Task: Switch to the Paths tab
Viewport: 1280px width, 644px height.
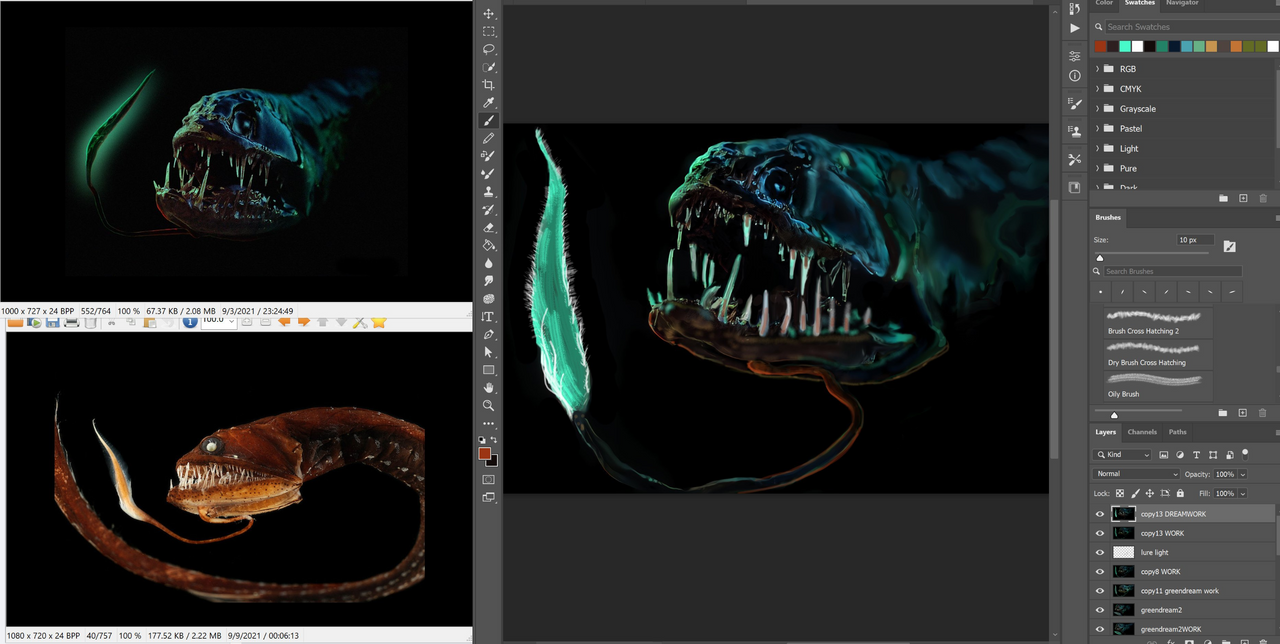Action: pos(1178,432)
